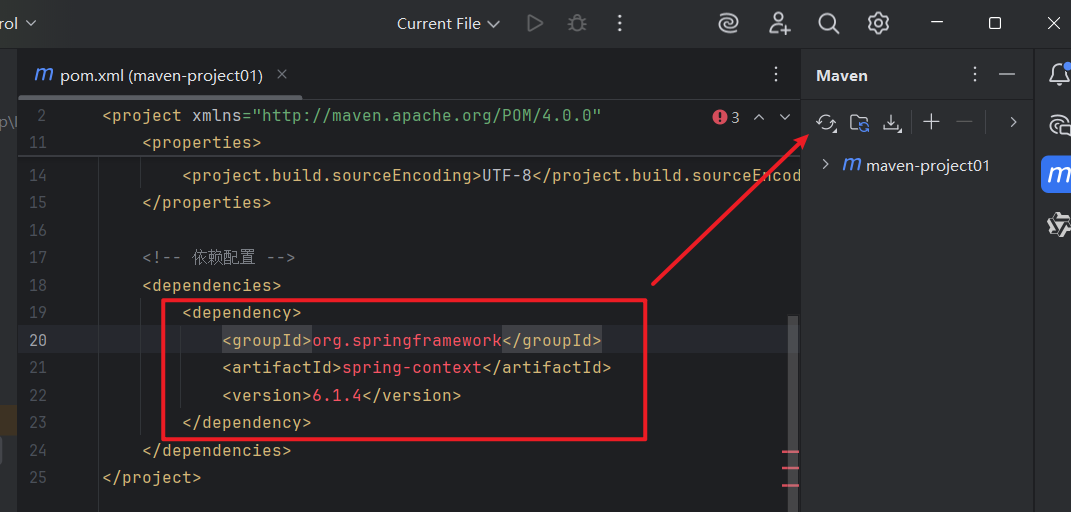This screenshot has height=512, width=1071.
Task: Add a Maven project with plus icon
Action: pos(931,122)
